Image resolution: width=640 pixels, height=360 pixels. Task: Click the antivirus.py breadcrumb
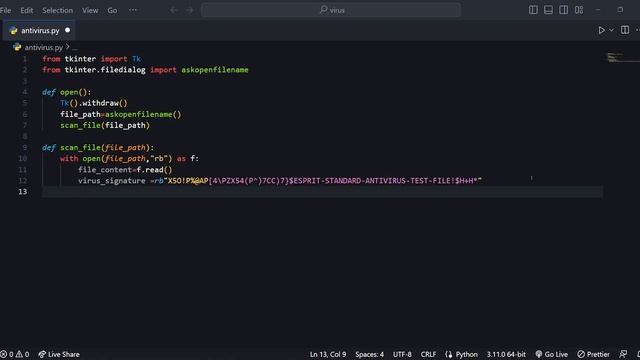point(43,47)
